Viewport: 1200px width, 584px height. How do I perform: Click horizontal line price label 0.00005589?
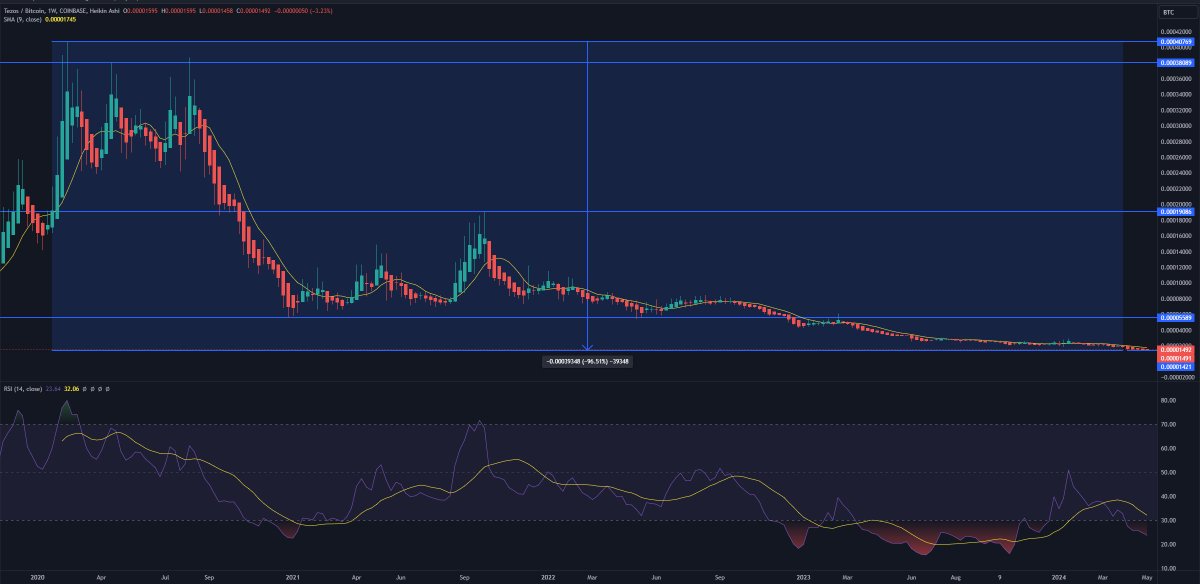pos(1177,317)
